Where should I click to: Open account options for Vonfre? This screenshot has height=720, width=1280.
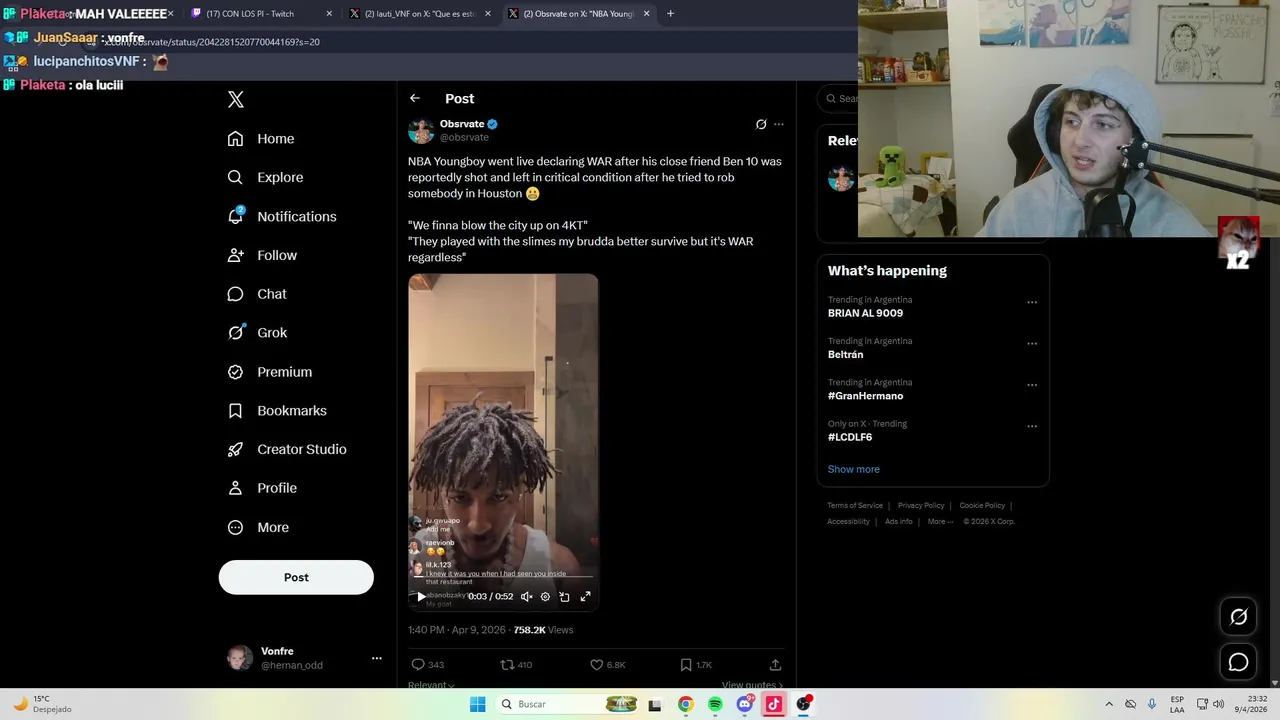[377, 658]
